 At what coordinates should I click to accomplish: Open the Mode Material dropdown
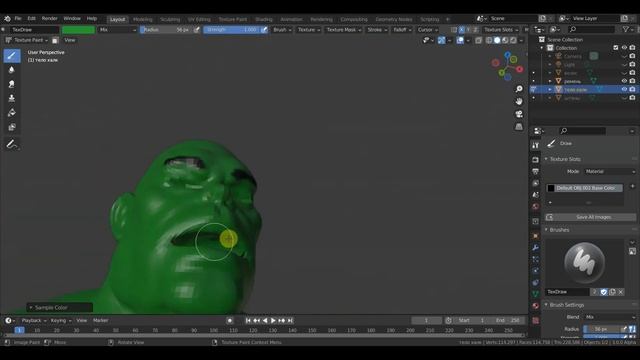[610, 171]
